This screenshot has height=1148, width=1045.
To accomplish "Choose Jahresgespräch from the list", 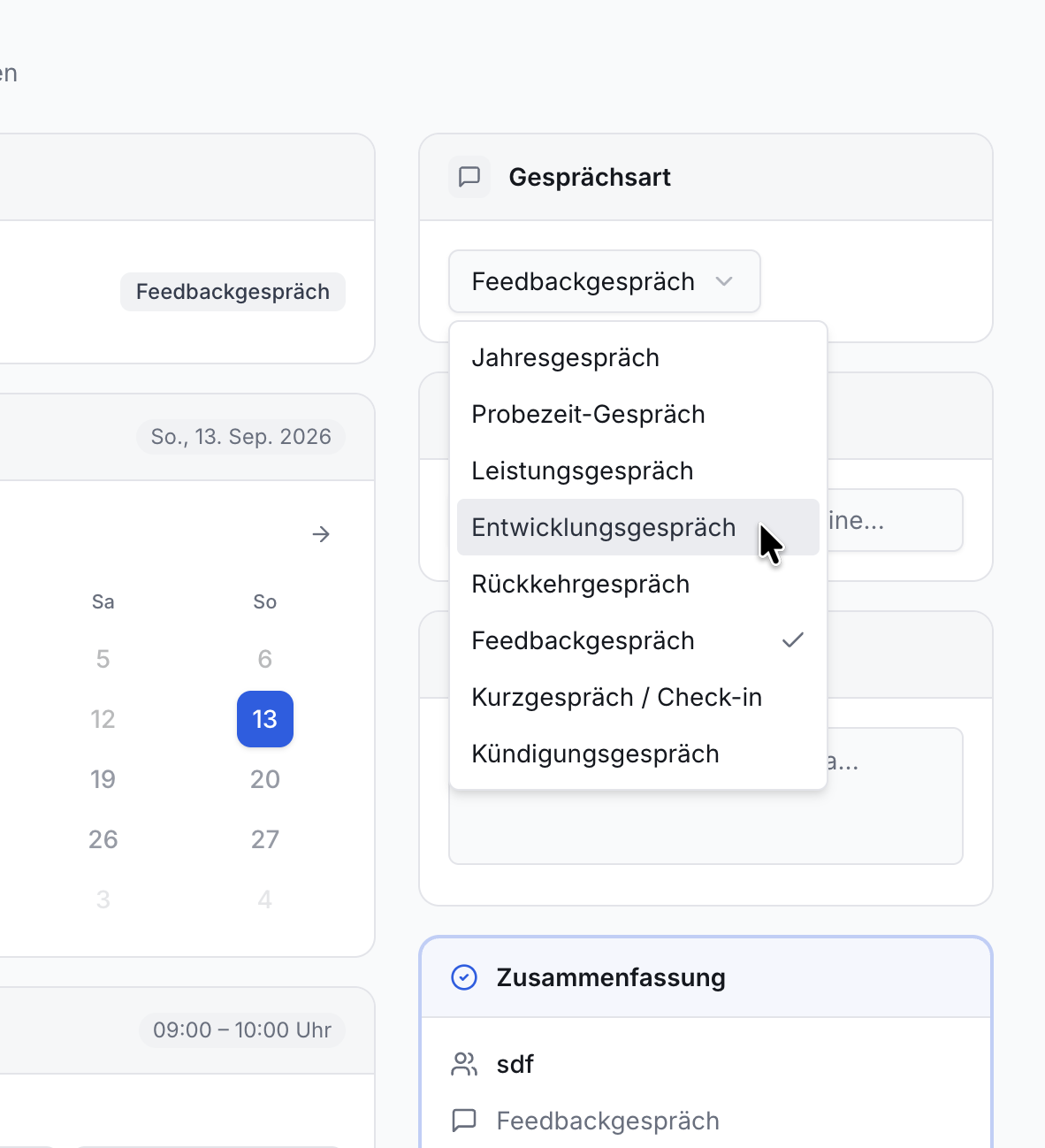I will pyautogui.click(x=638, y=357).
